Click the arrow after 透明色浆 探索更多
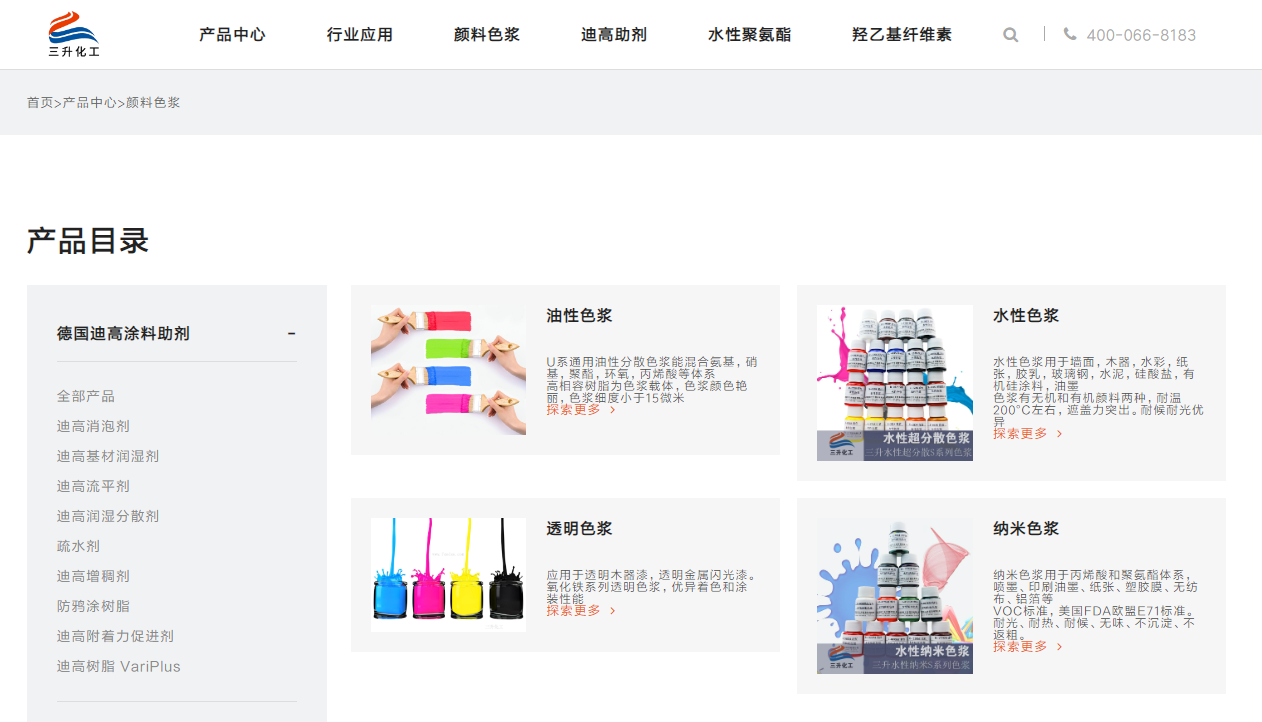The width and height of the screenshot is (1262, 722). tap(612, 608)
